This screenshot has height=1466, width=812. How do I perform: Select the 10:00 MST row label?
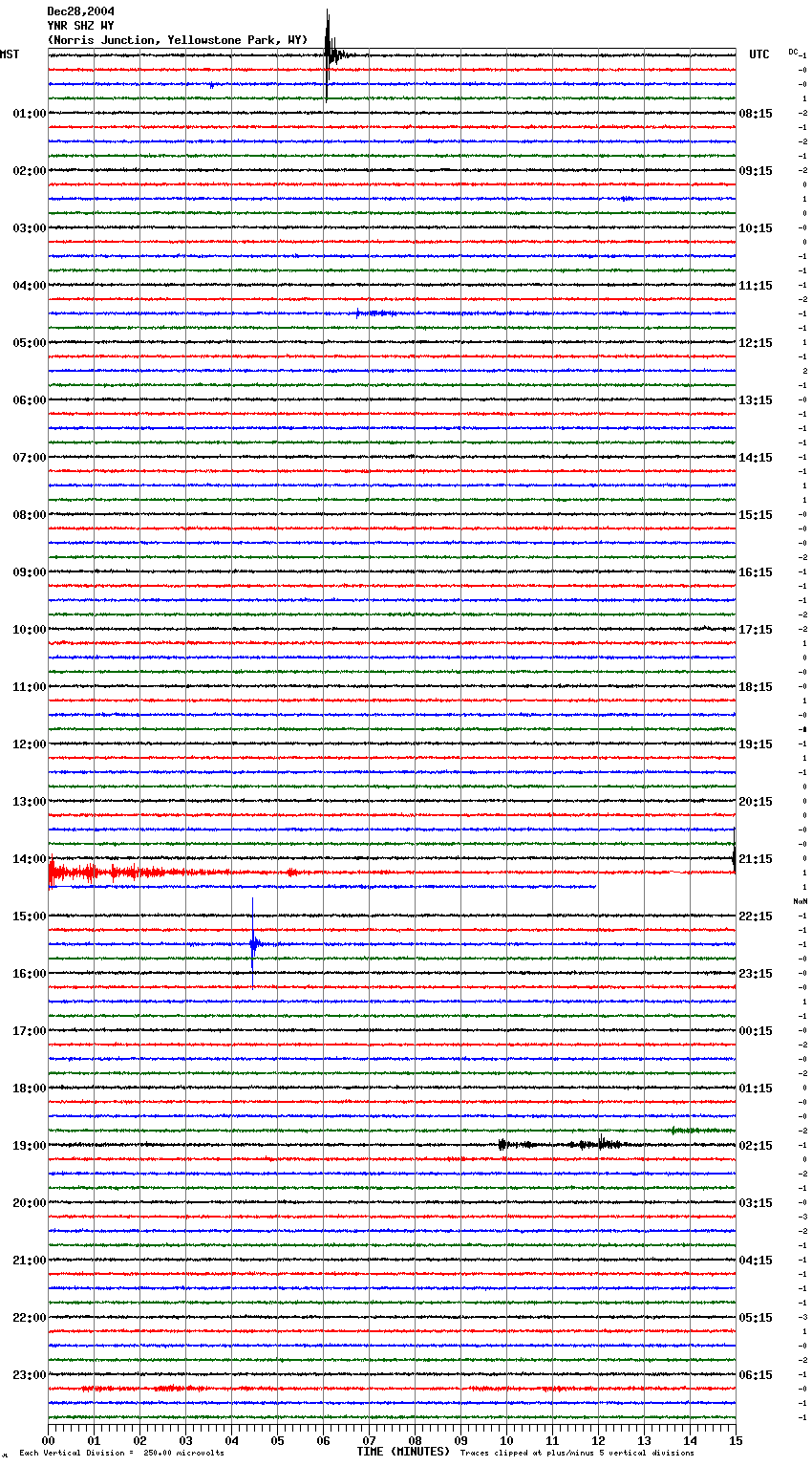(x=29, y=630)
